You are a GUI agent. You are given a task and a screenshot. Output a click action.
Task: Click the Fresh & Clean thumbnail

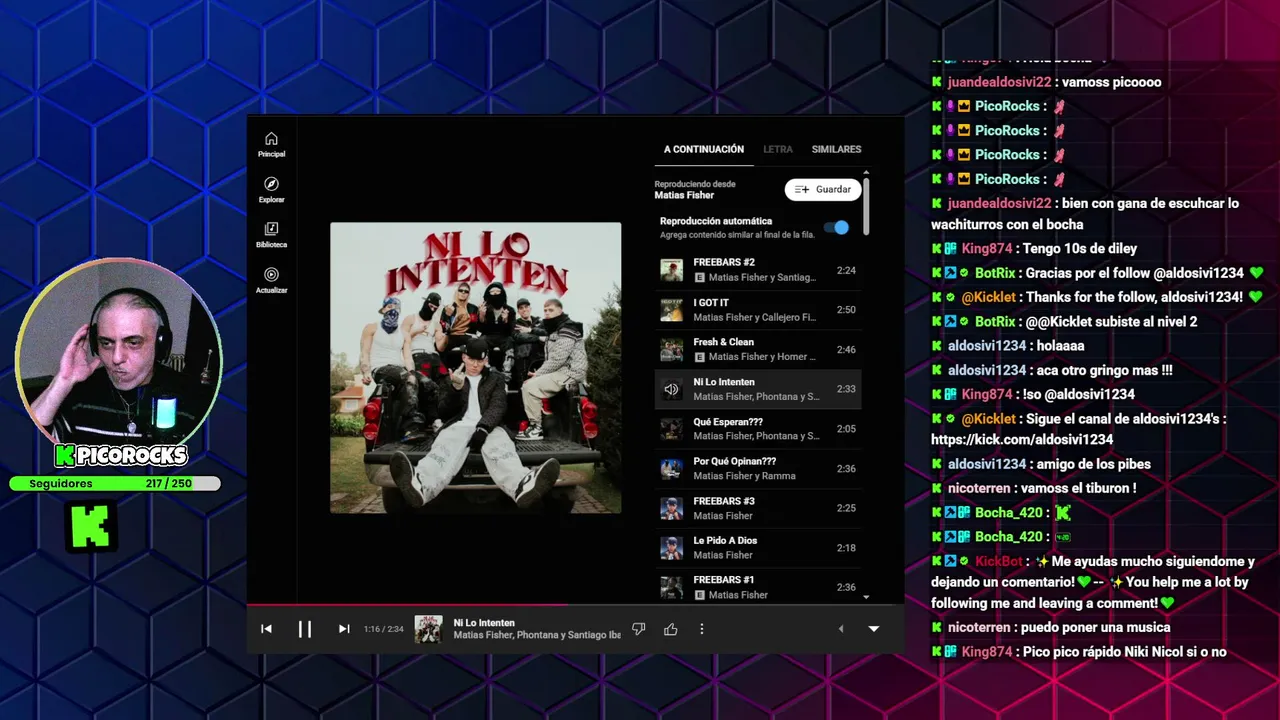pyautogui.click(x=671, y=349)
